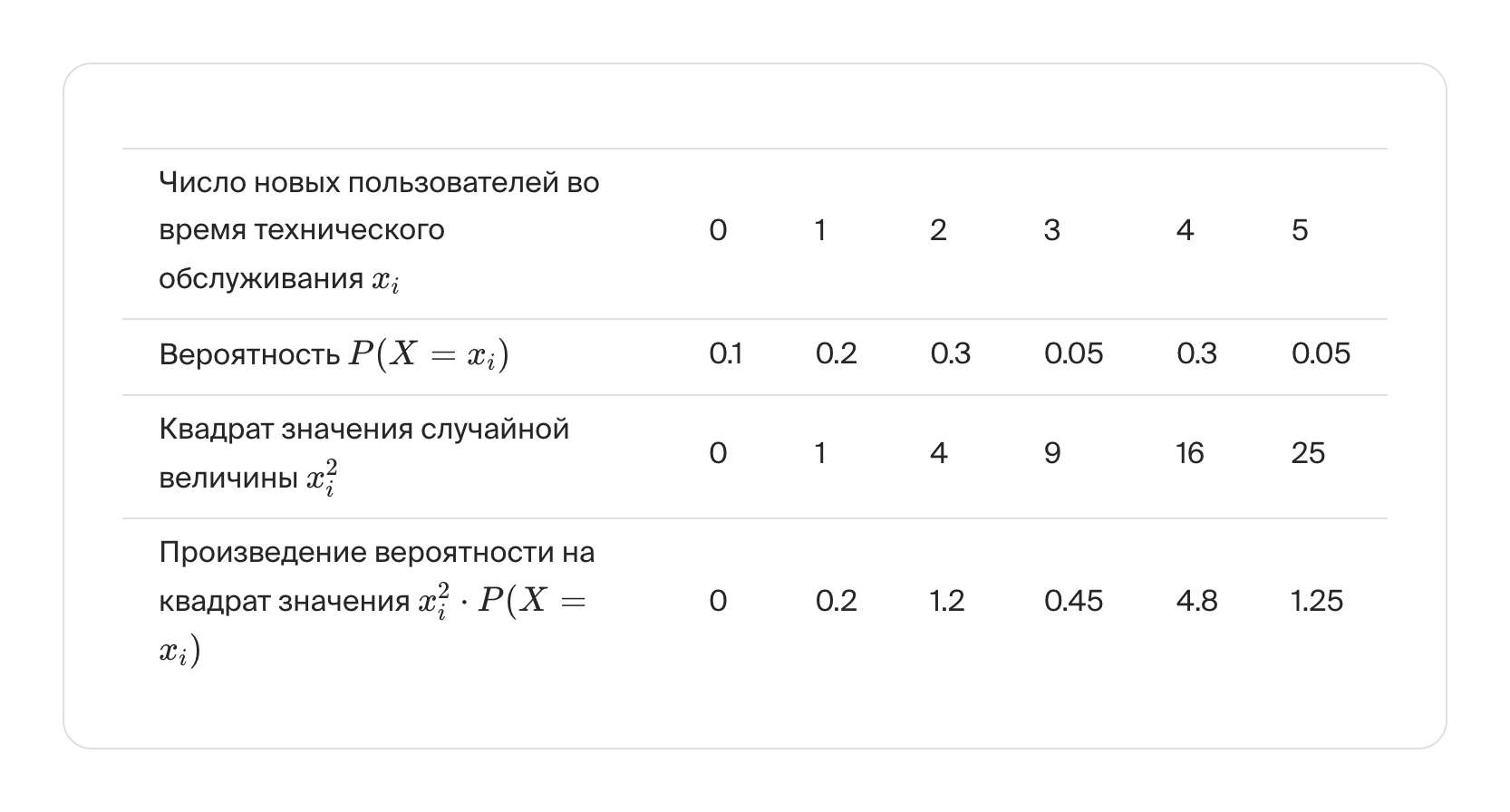1510x812 pixels.
Task: Click the product cell 1.25
Action: 1317,601
